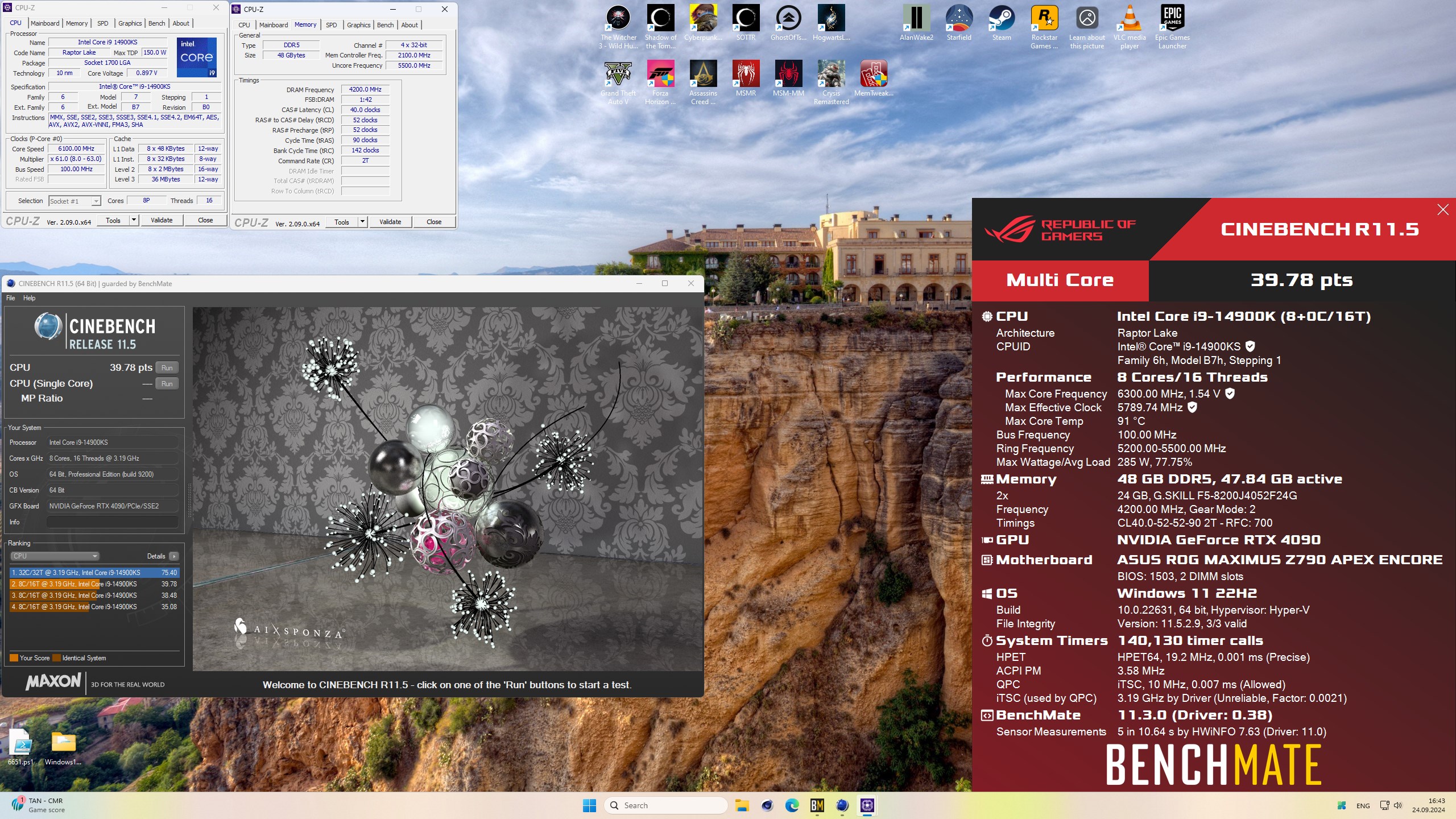The width and height of the screenshot is (1456, 819).
Task: Launch Epic Games Launcher icon
Action: [1172, 27]
